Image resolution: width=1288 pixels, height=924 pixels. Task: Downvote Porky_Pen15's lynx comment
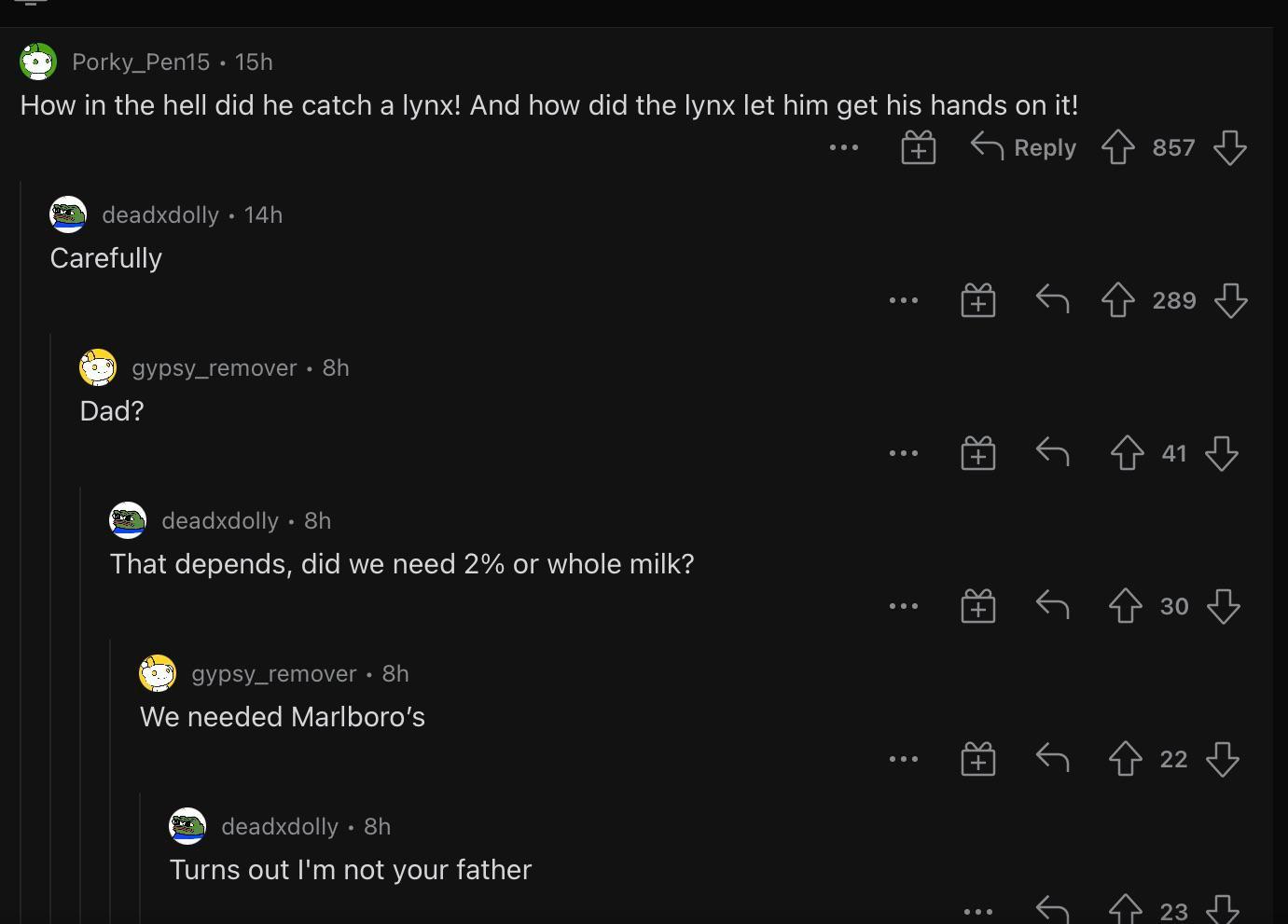pyautogui.click(x=1230, y=147)
